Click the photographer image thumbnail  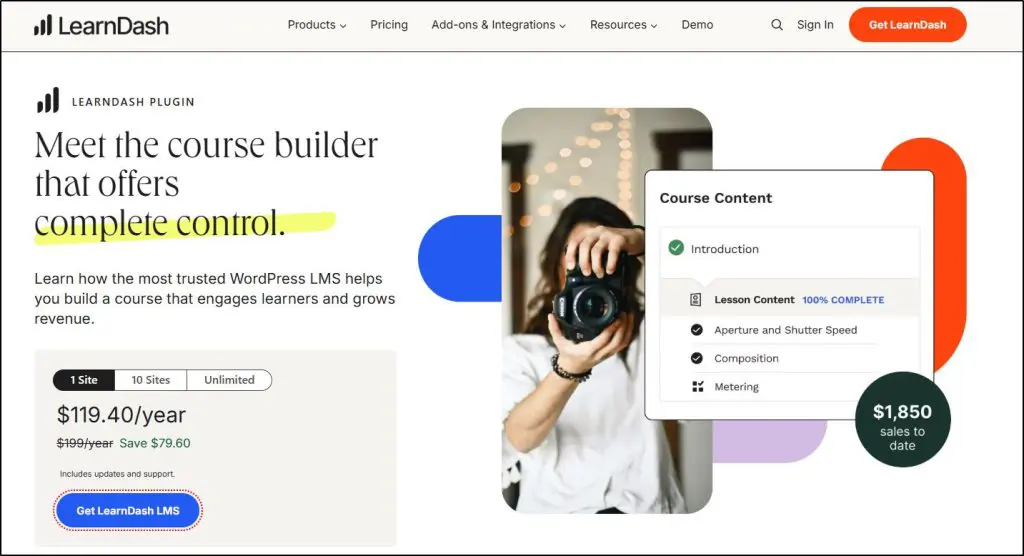pyautogui.click(x=606, y=310)
